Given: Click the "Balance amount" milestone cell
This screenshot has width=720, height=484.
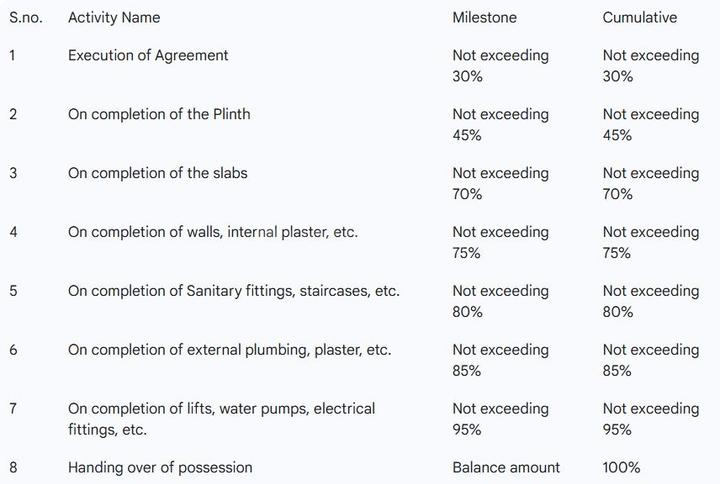Looking at the screenshot, I should (x=506, y=467).
